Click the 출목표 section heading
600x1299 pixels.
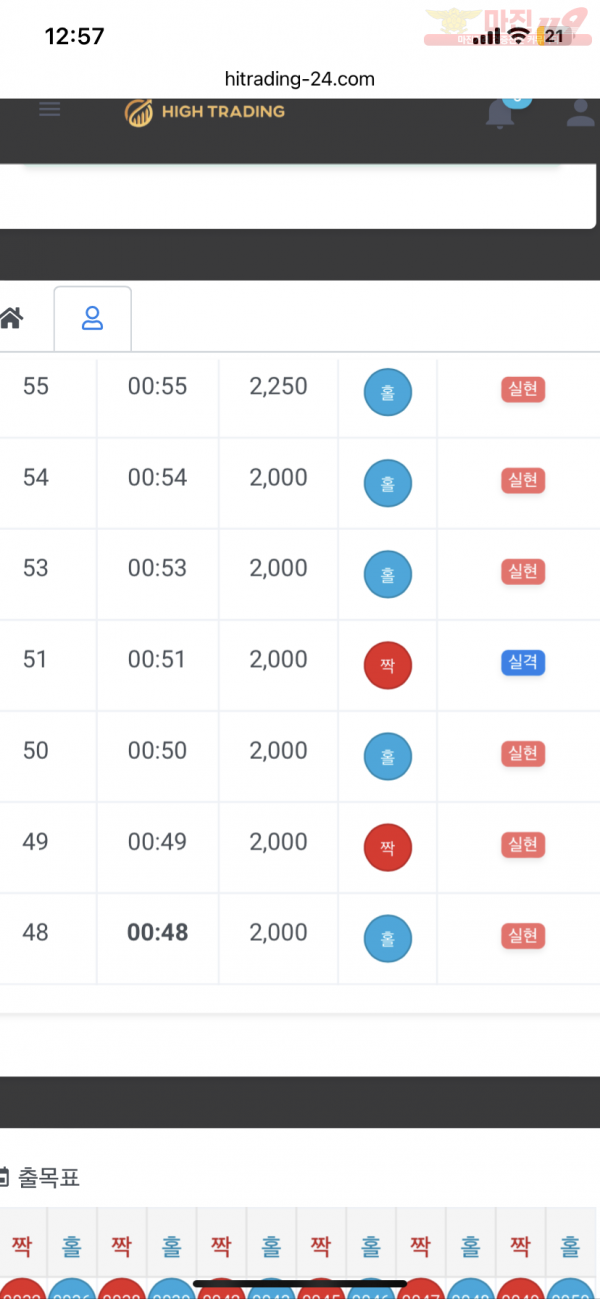pyautogui.click(x=40, y=1178)
